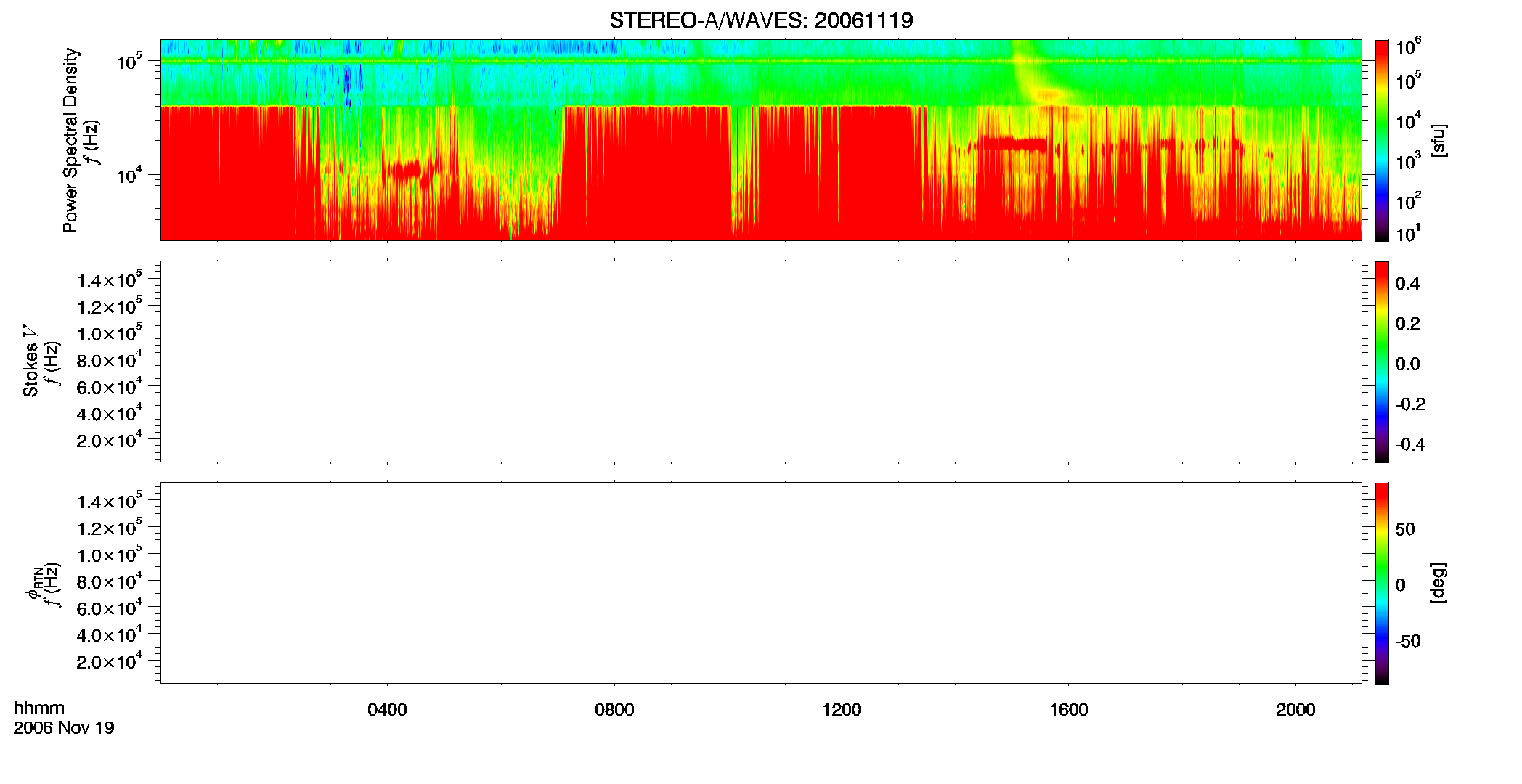Click the Stokes V axis label
Image resolution: width=1522 pixels, height=784 pixels.
point(30,361)
